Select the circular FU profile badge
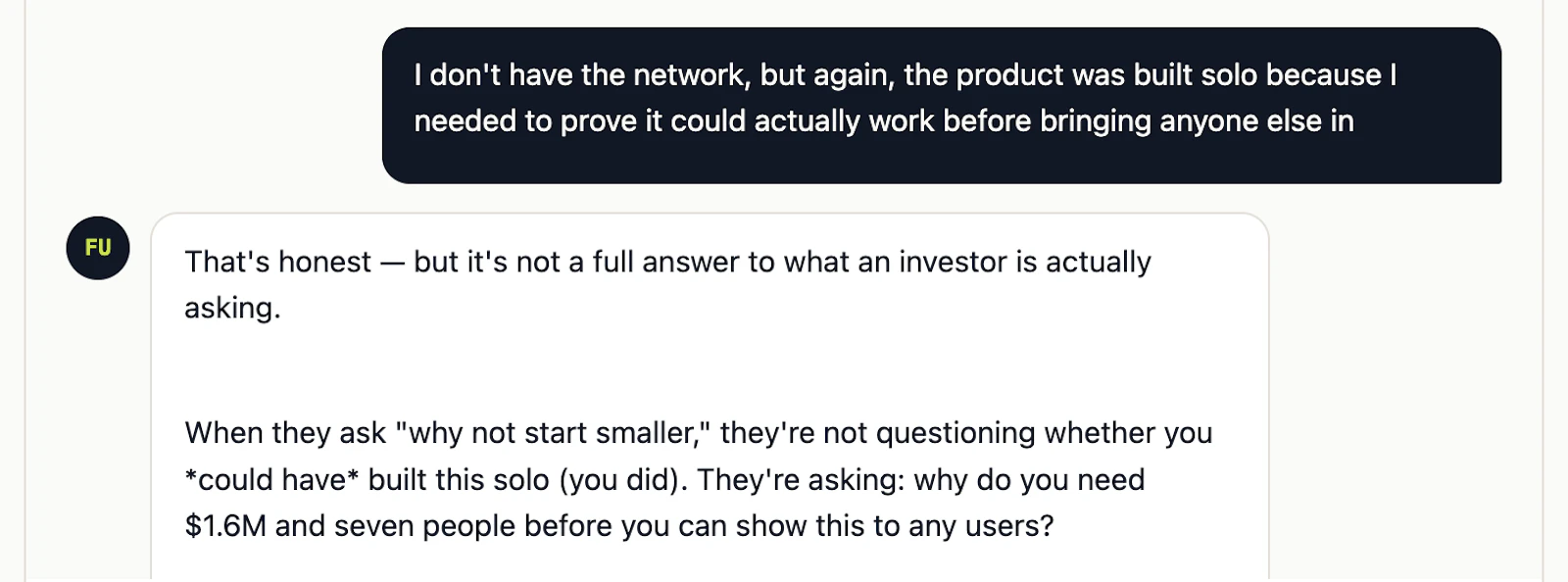 97,248
